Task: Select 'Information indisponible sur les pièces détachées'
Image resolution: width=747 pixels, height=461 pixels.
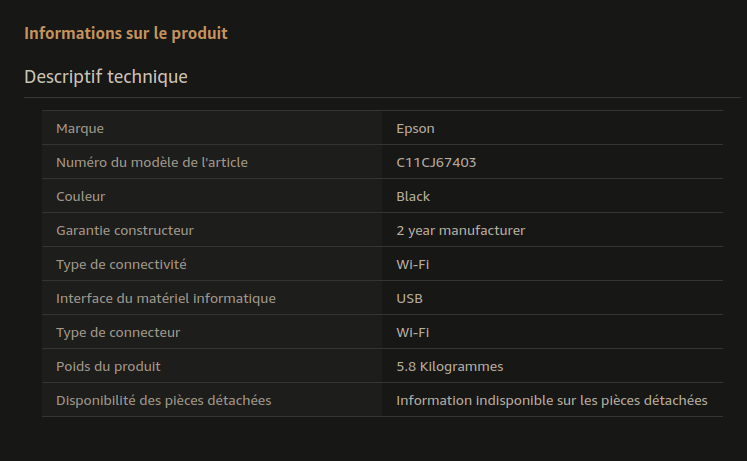Action: [552, 401]
